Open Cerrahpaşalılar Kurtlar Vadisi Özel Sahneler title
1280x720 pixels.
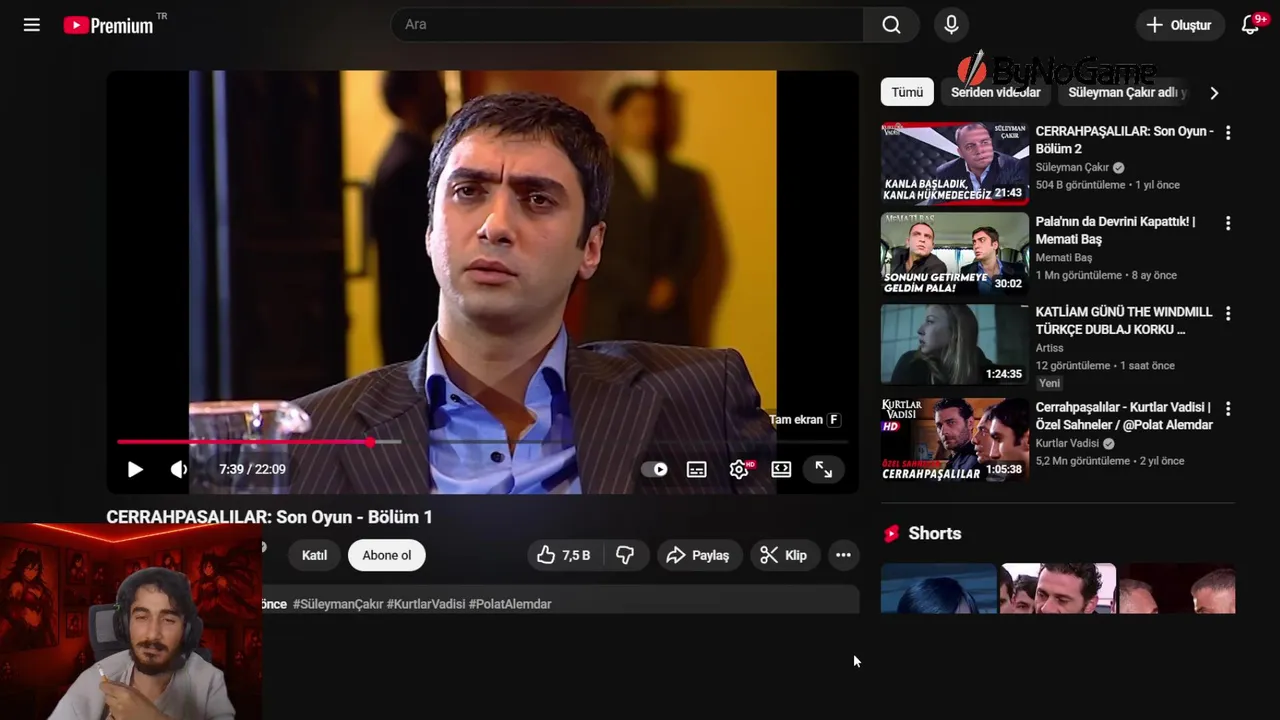coord(1124,416)
